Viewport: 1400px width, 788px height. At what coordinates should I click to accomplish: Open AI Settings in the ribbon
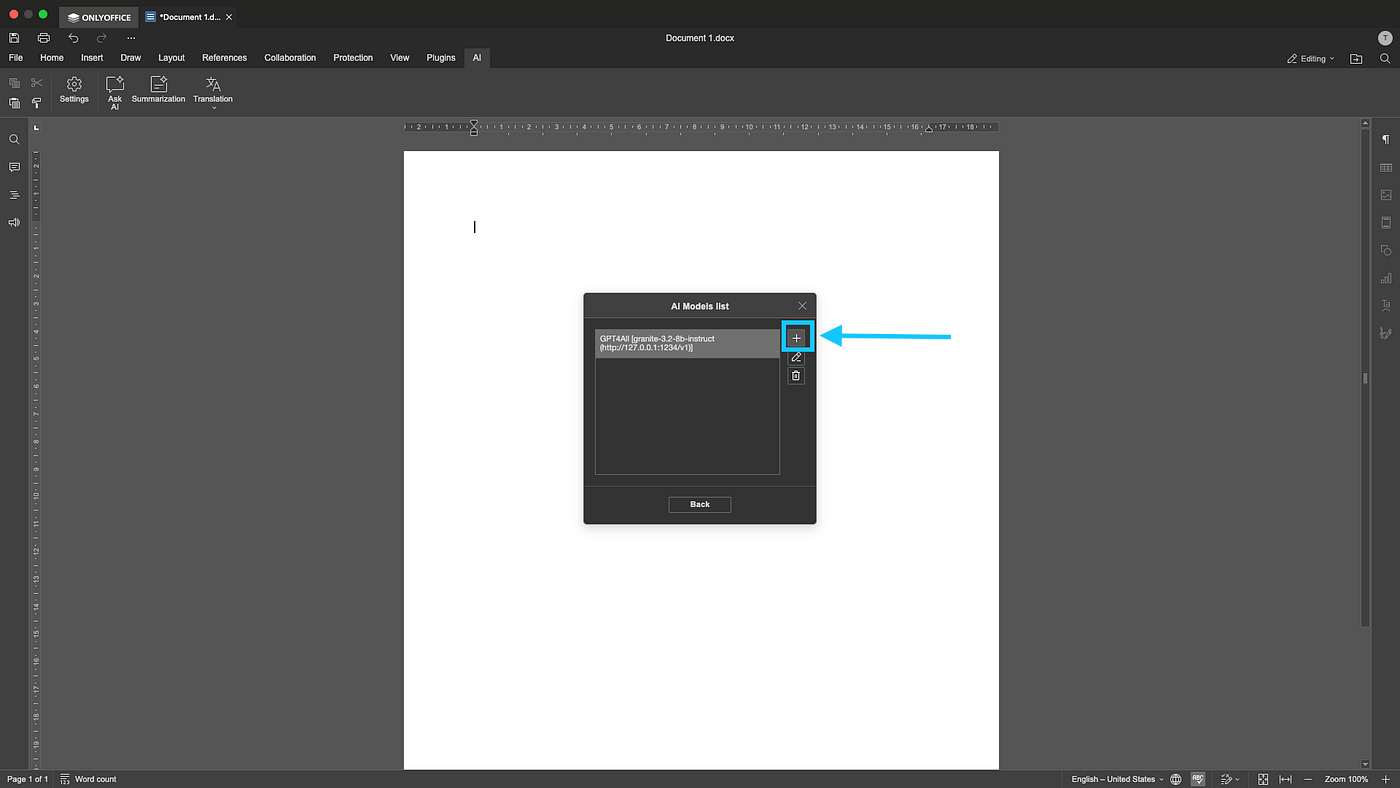[74, 90]
